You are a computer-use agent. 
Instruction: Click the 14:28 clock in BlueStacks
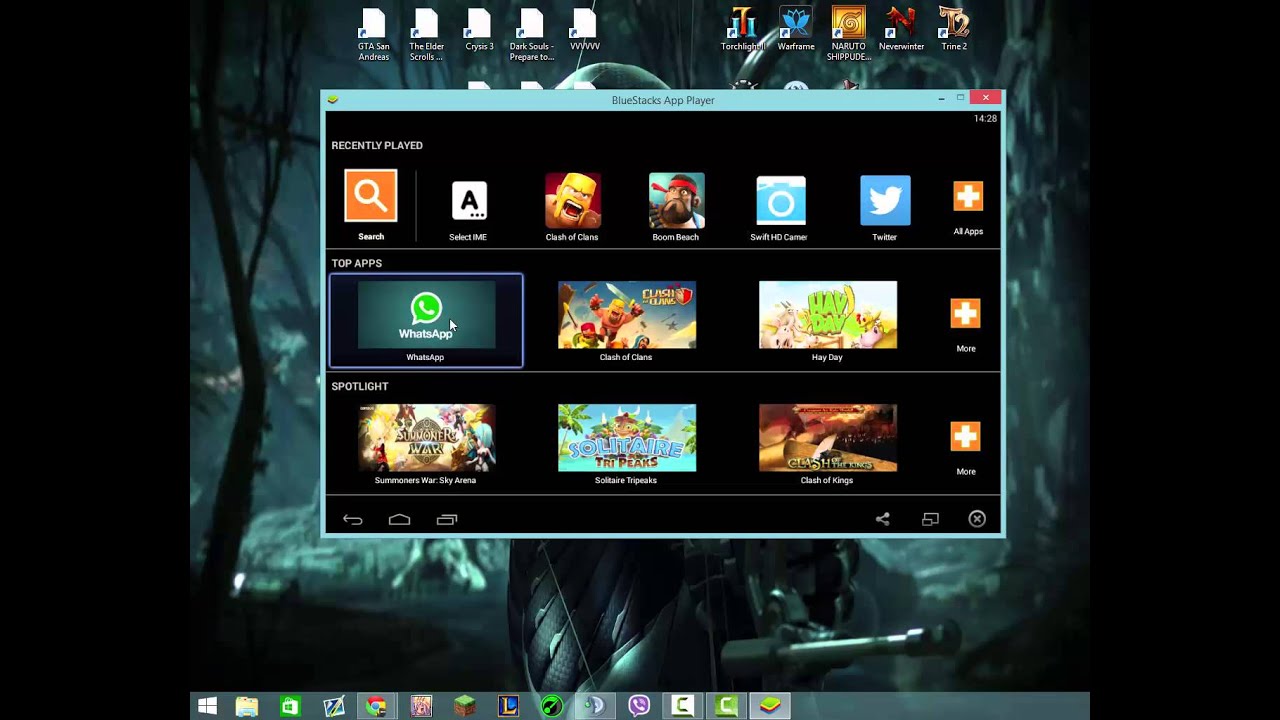pos(985,118)
